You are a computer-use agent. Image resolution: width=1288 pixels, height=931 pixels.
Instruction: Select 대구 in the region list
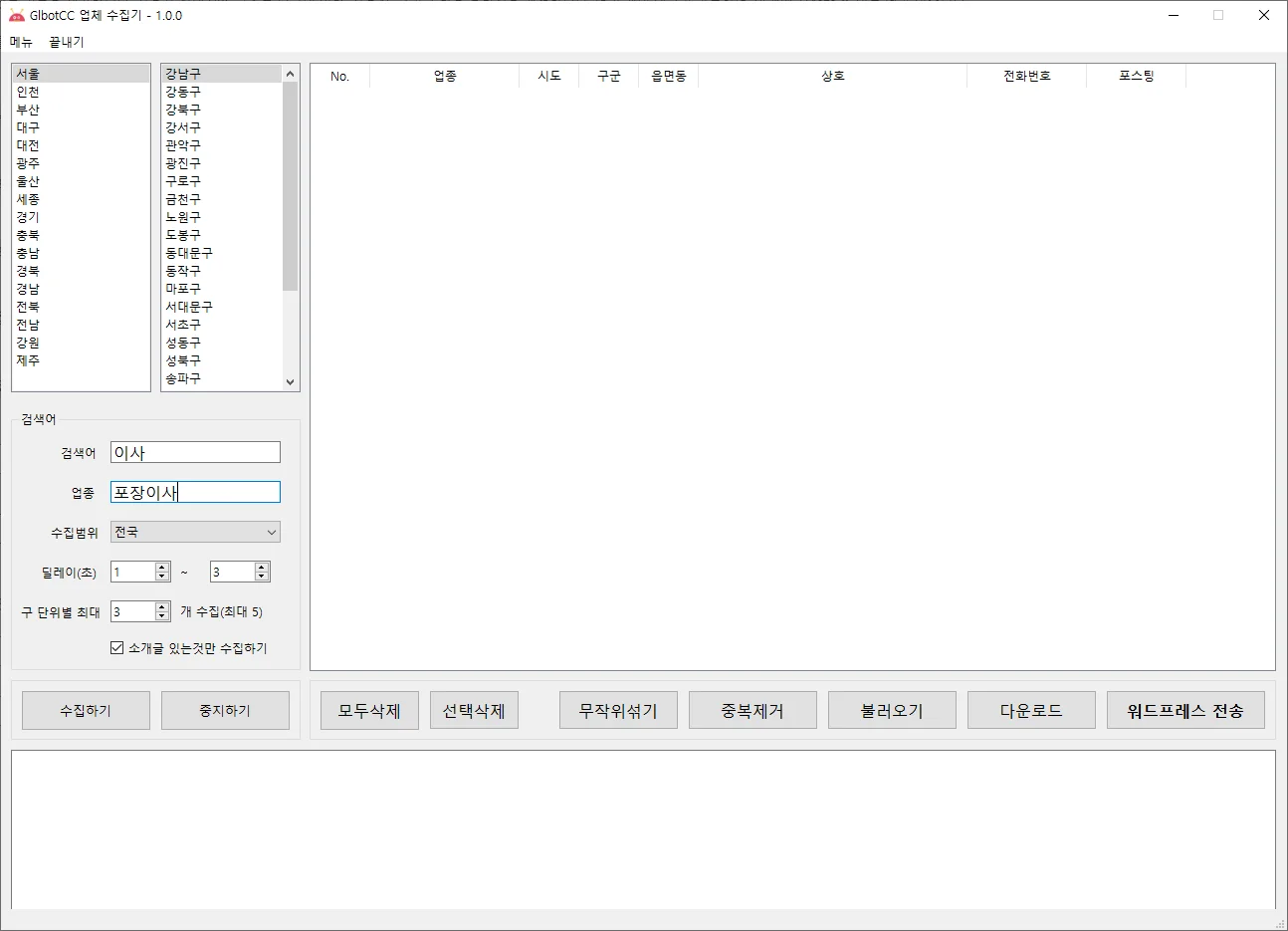(81, 127)
